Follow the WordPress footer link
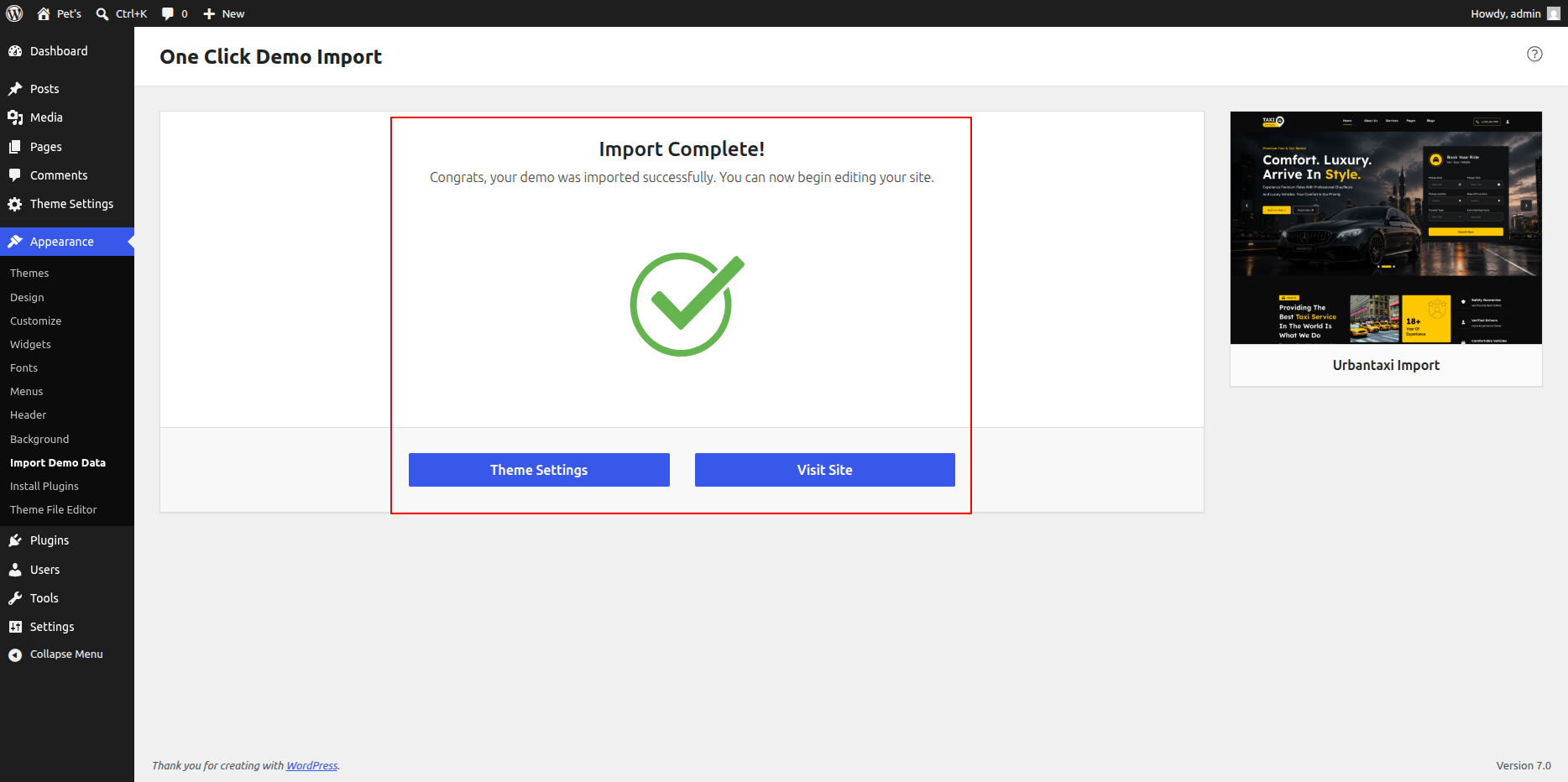Viewport: 1568px width, 782px height. click(x=312, y=765)
